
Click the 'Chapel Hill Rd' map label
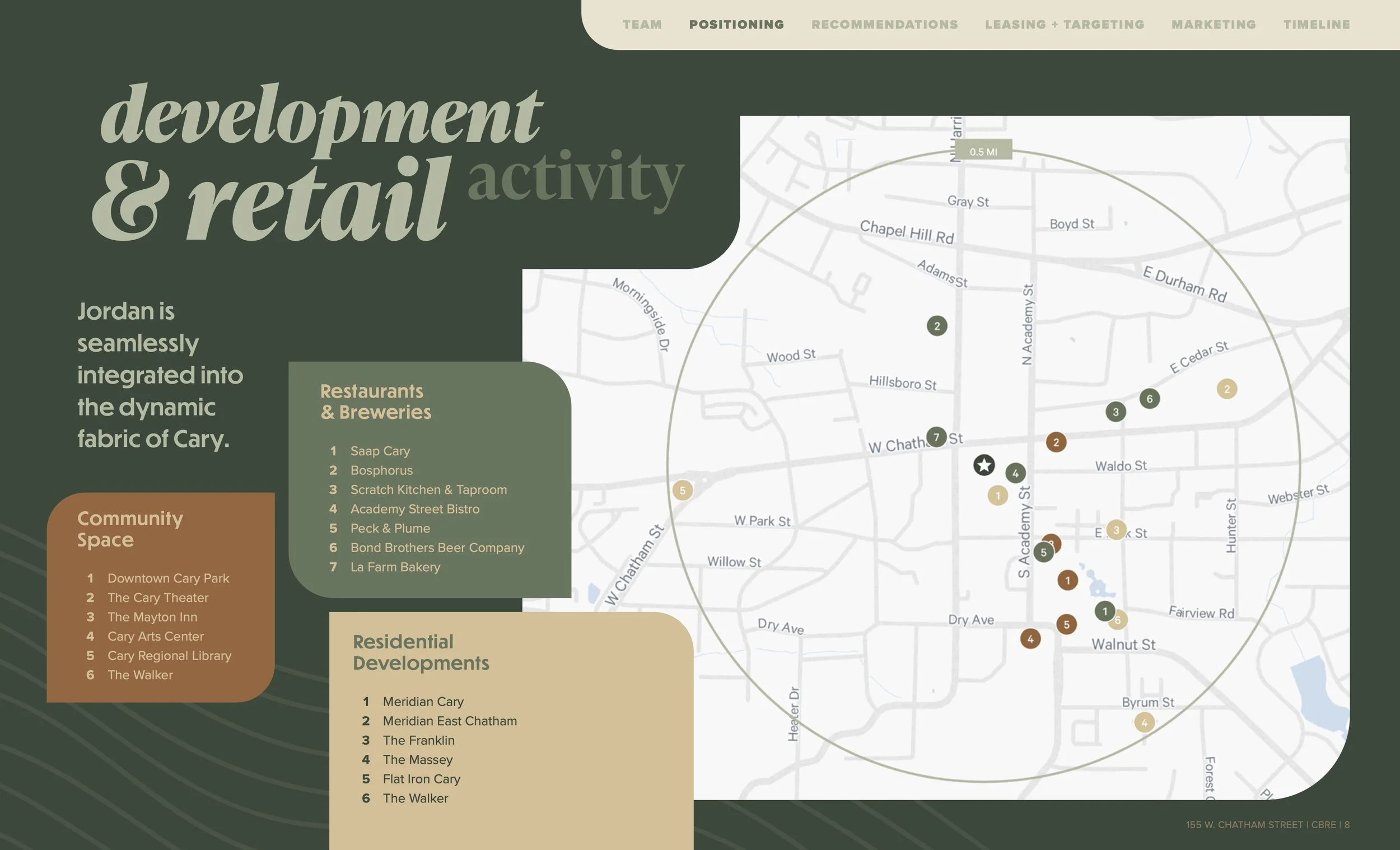(906, 232)
